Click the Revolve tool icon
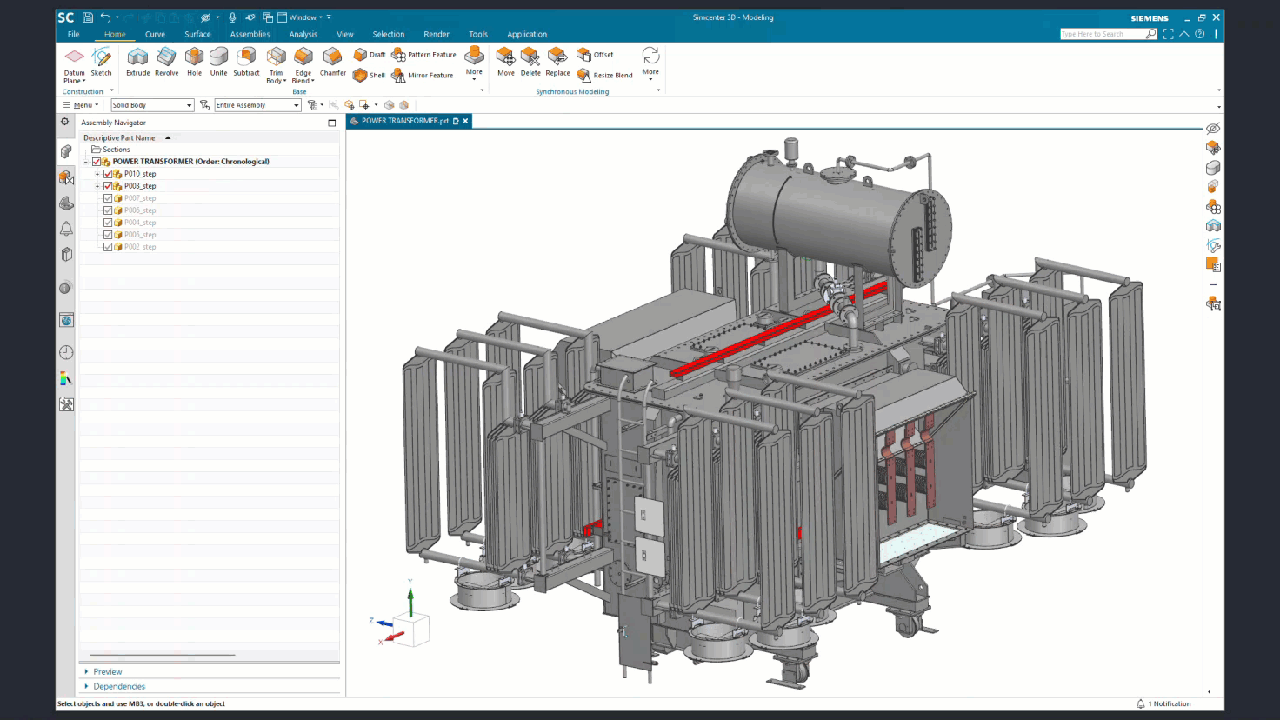 tap(166, 59)
